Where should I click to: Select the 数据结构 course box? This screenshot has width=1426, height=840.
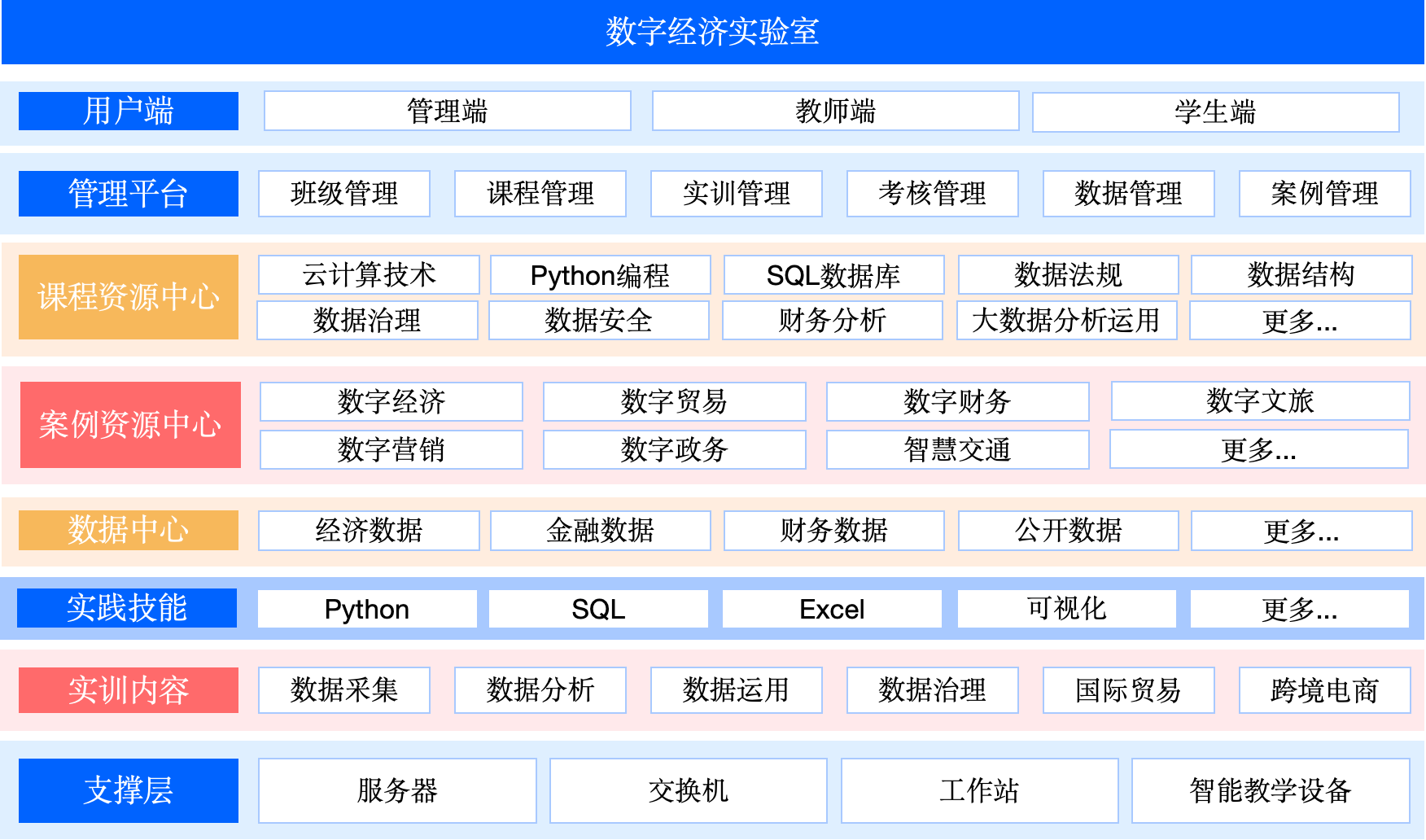pos(1301,275)
